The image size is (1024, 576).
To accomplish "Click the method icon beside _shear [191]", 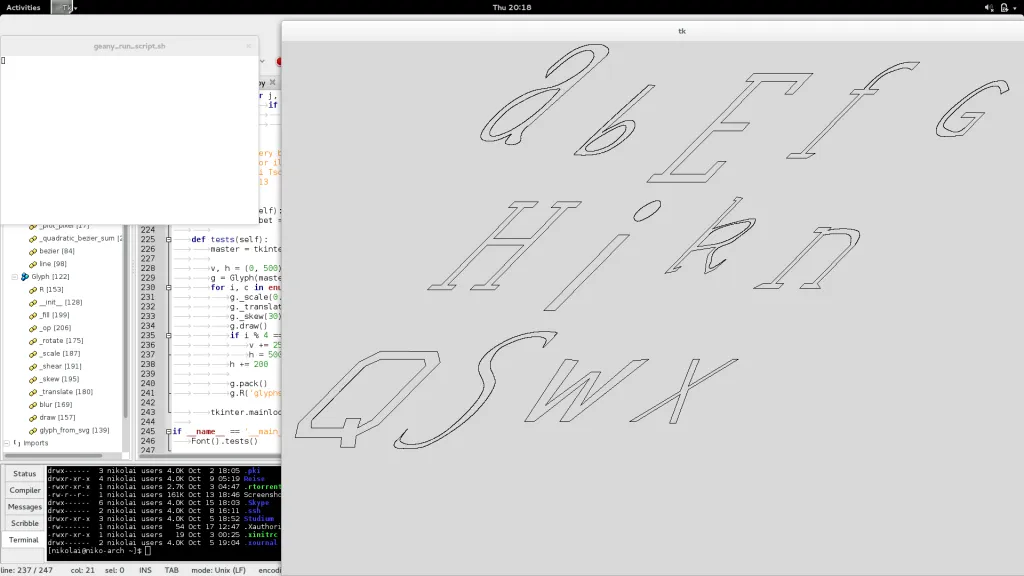I will coord(33,366).
